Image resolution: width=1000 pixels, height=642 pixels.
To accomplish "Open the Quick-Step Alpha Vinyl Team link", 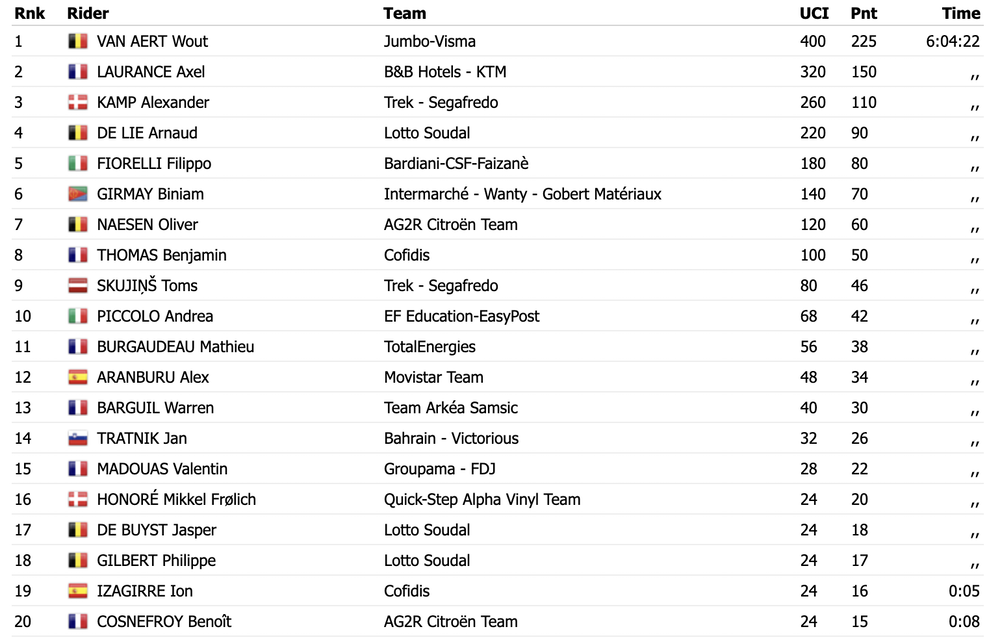I will pyautogui.click(x=482, y=500).
